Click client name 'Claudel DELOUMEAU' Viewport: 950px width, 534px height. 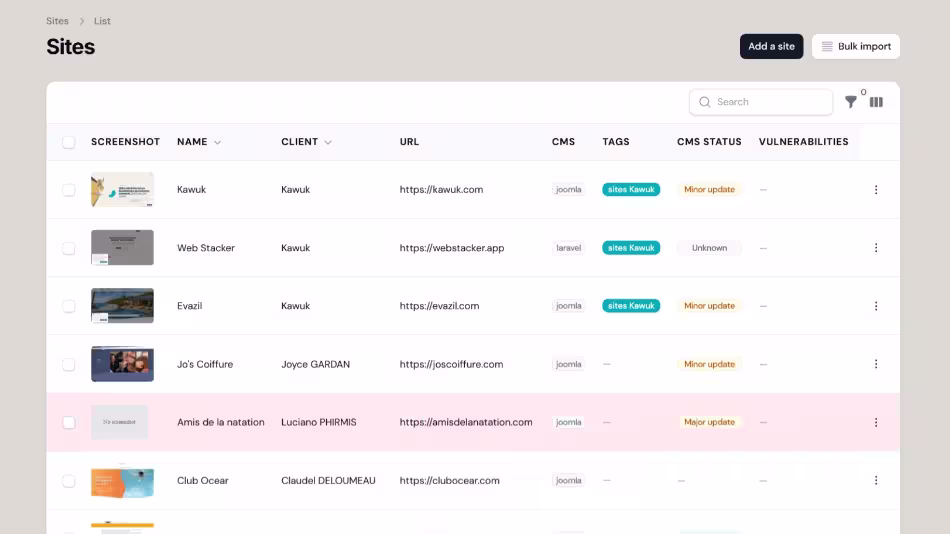pos(328,481)
